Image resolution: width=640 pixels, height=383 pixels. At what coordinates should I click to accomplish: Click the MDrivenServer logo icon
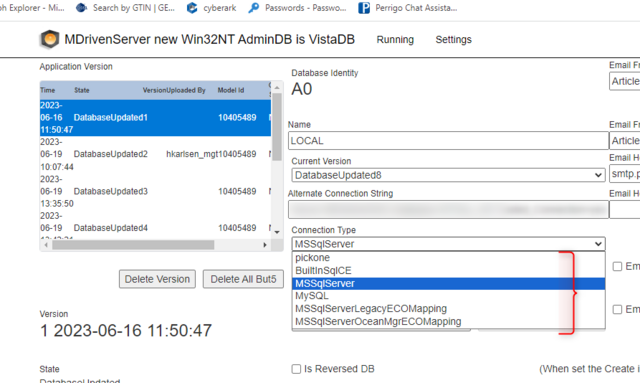(49, 39)
